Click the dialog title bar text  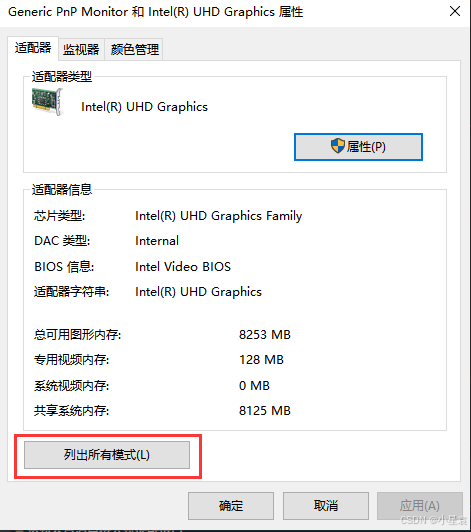tap(155, 12)
